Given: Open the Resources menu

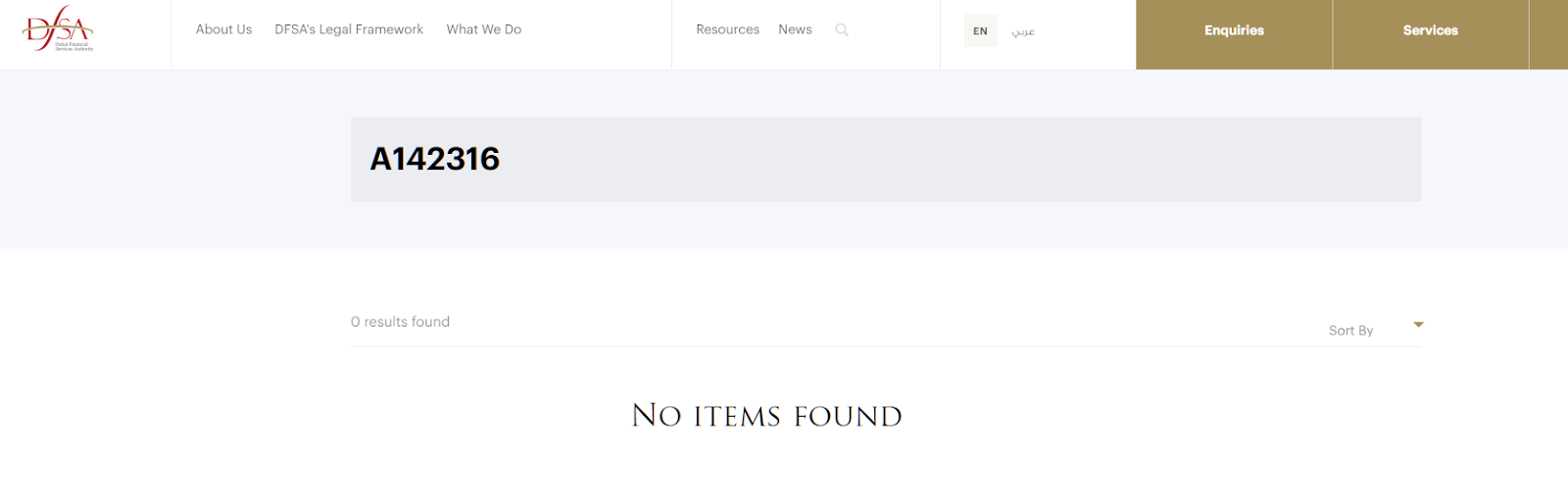Looking at the screenshot, I should [727, 29].
